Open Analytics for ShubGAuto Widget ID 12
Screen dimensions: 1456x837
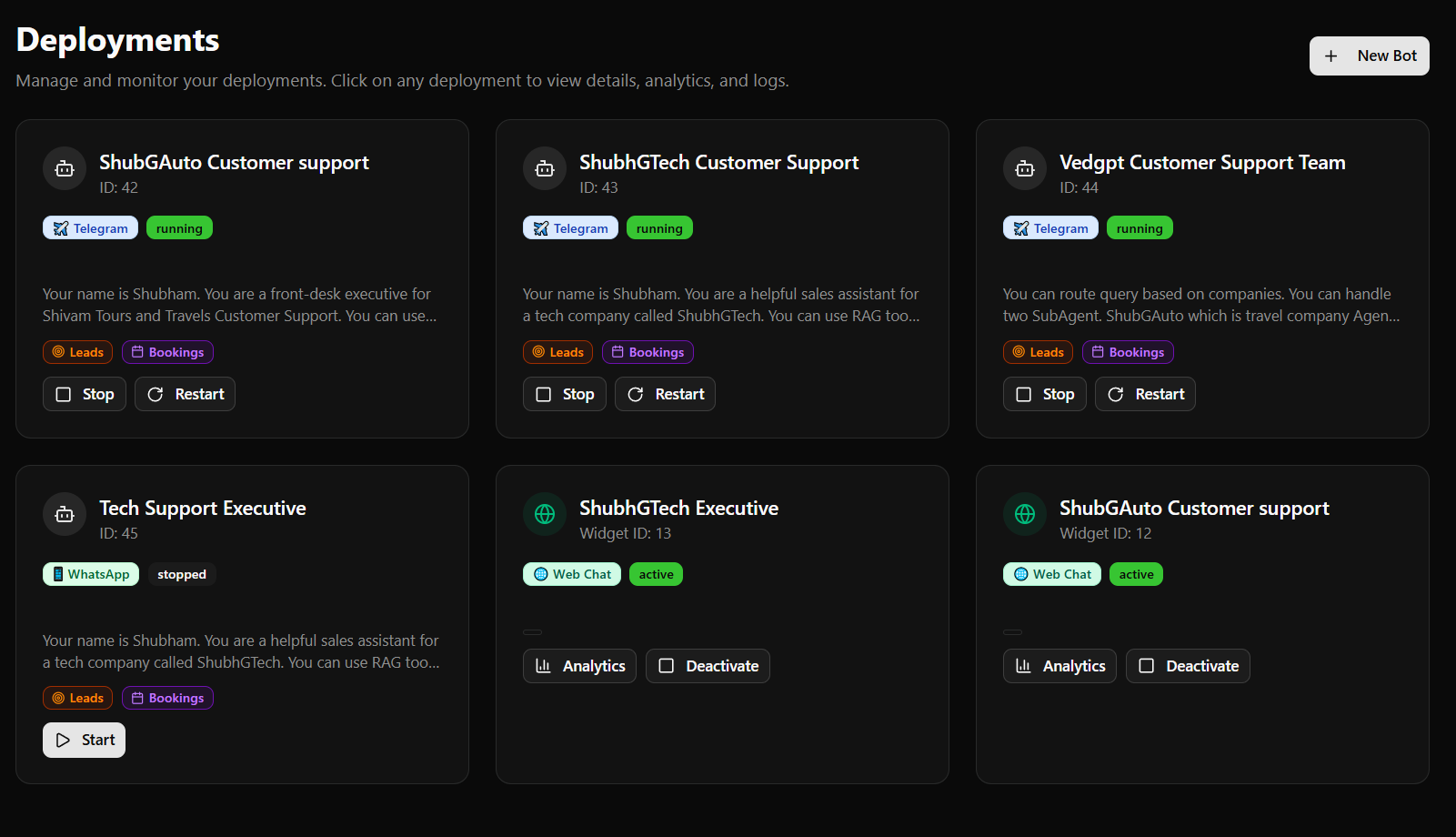click(x=1059, y=666)
